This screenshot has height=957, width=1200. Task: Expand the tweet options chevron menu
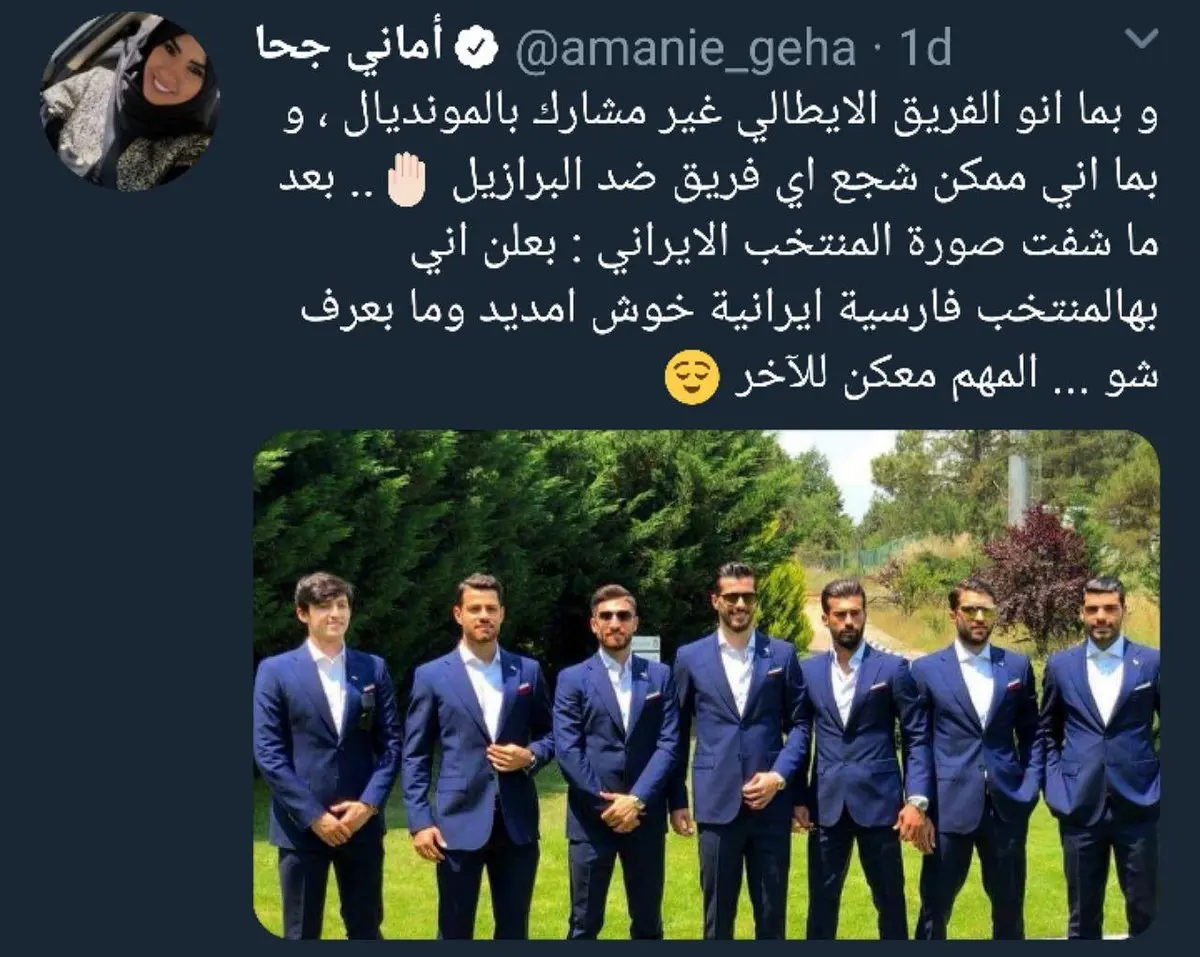pos(1141,39)
